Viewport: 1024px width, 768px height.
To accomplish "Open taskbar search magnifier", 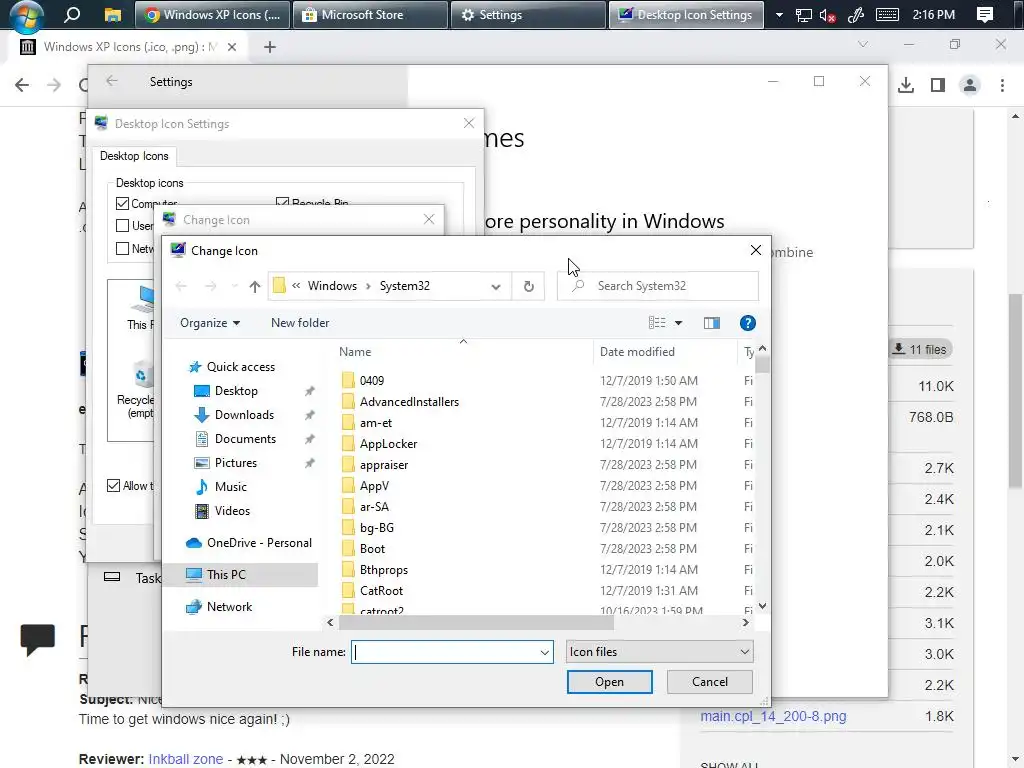I will tap(72, 14).
